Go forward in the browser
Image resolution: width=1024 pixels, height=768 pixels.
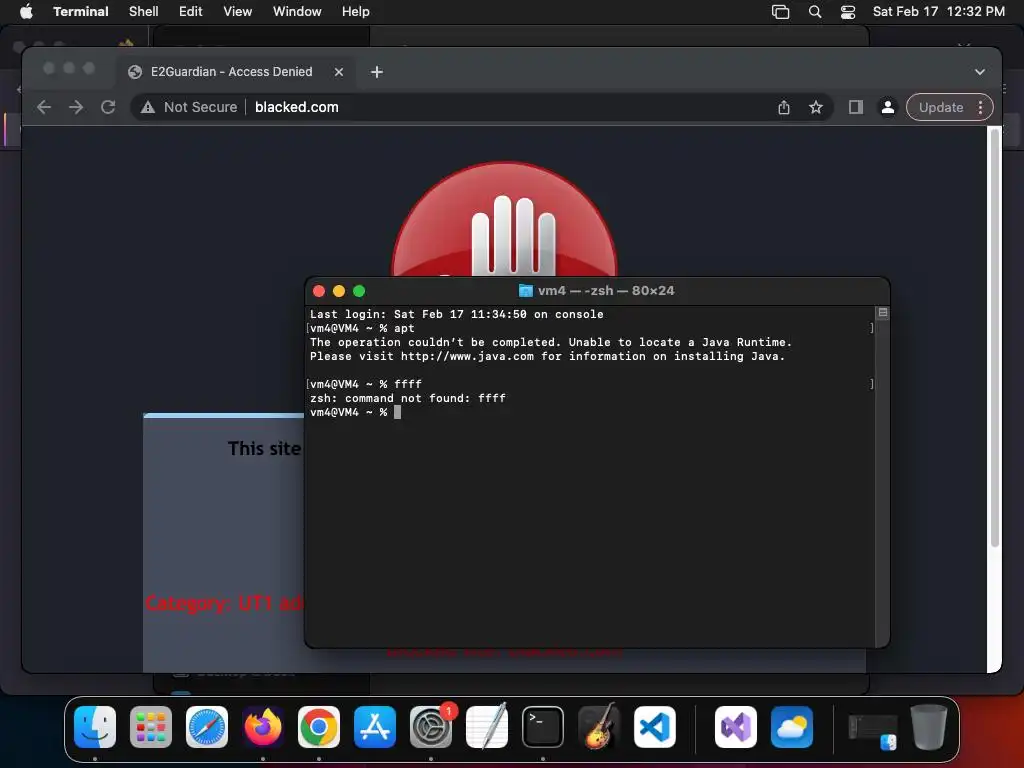(x=76, y=107)
